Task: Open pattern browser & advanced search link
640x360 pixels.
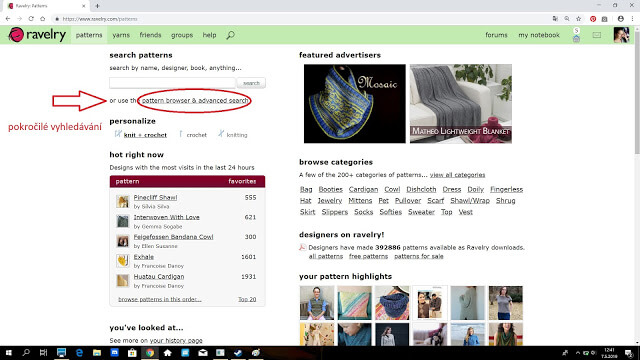Action: pyautogui.click(x=195, y=100)
